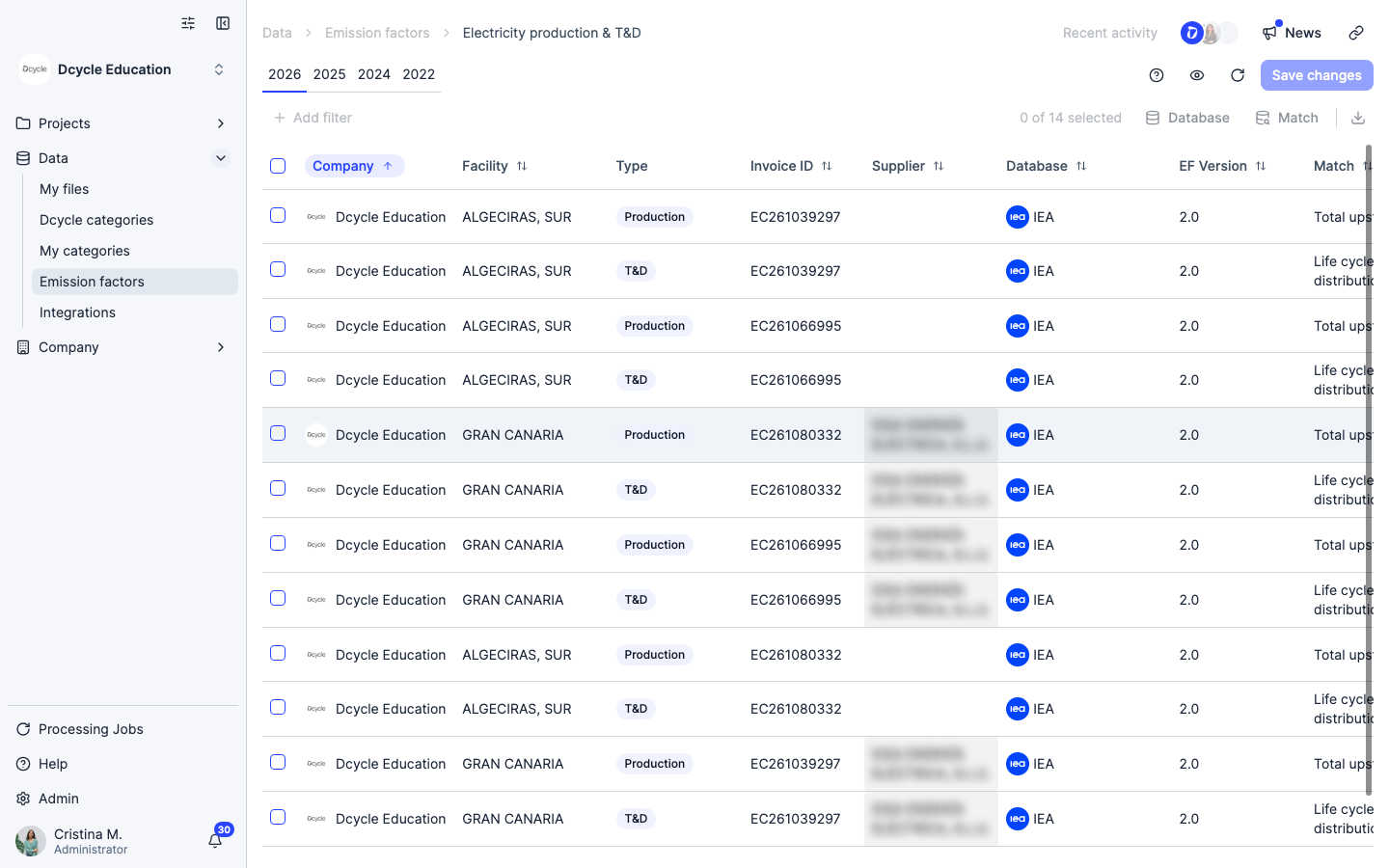Collapse the sidebar panel icon
Image resolution: width=1389 pixels, height=868 pixels.
coord(223,23)
